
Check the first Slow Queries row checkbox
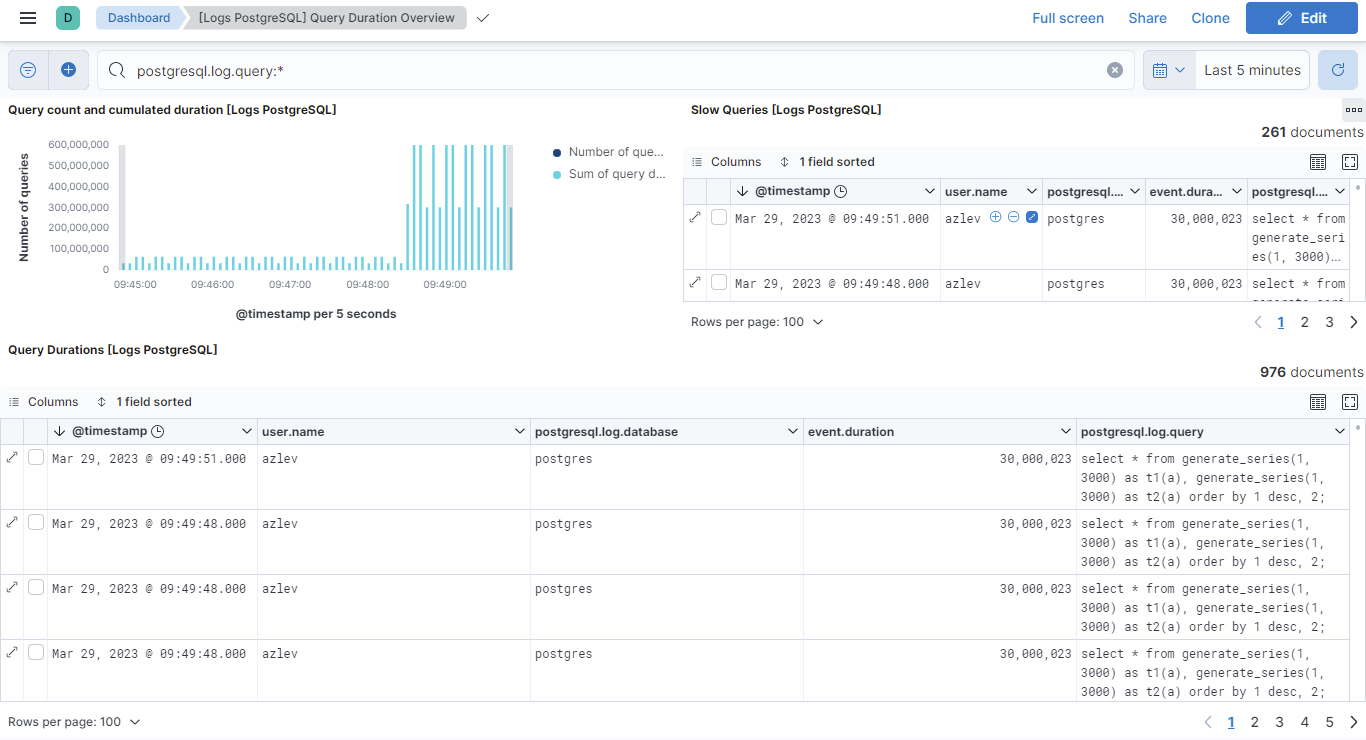(718, 218)
